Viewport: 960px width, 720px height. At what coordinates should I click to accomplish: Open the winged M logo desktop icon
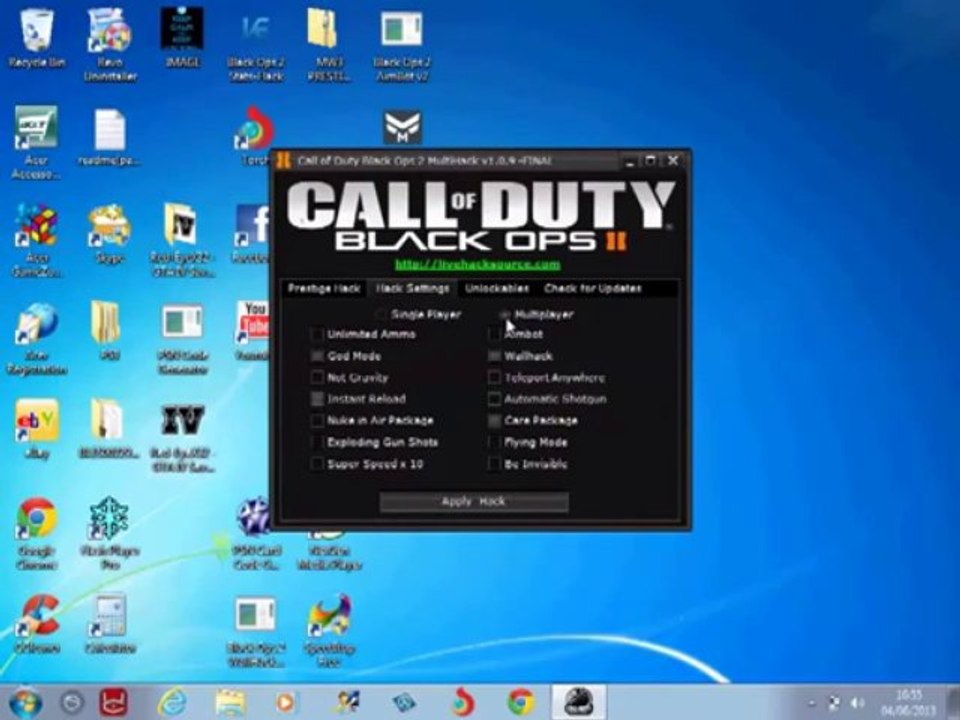pyautogui.click(x=402, y=127)
